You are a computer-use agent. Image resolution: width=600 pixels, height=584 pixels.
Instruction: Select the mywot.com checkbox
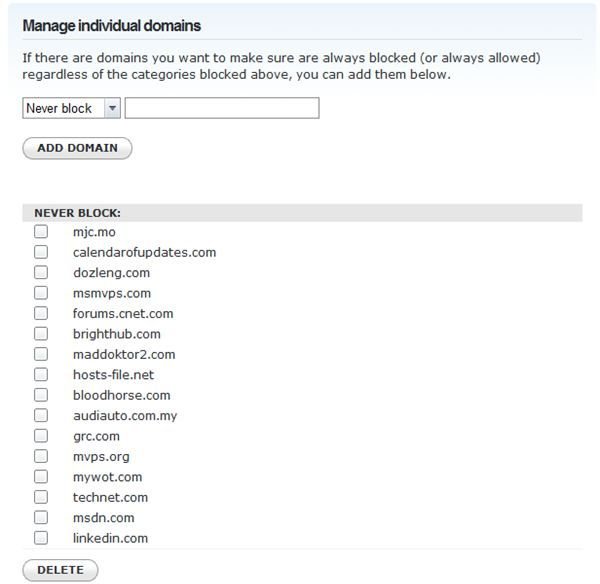click(41, 477)
